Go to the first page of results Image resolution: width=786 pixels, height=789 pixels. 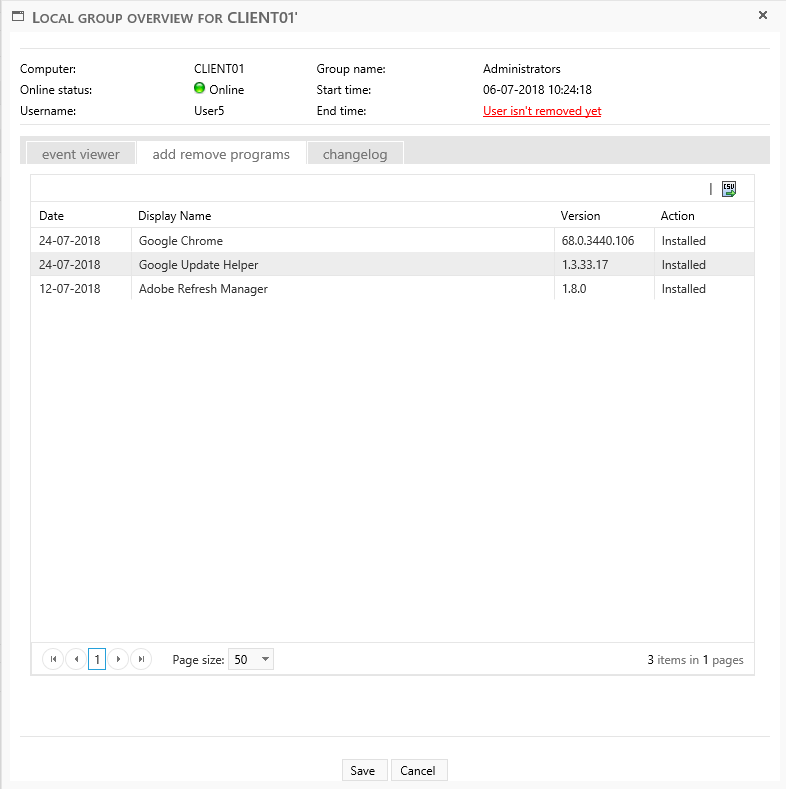pos(53,659)
